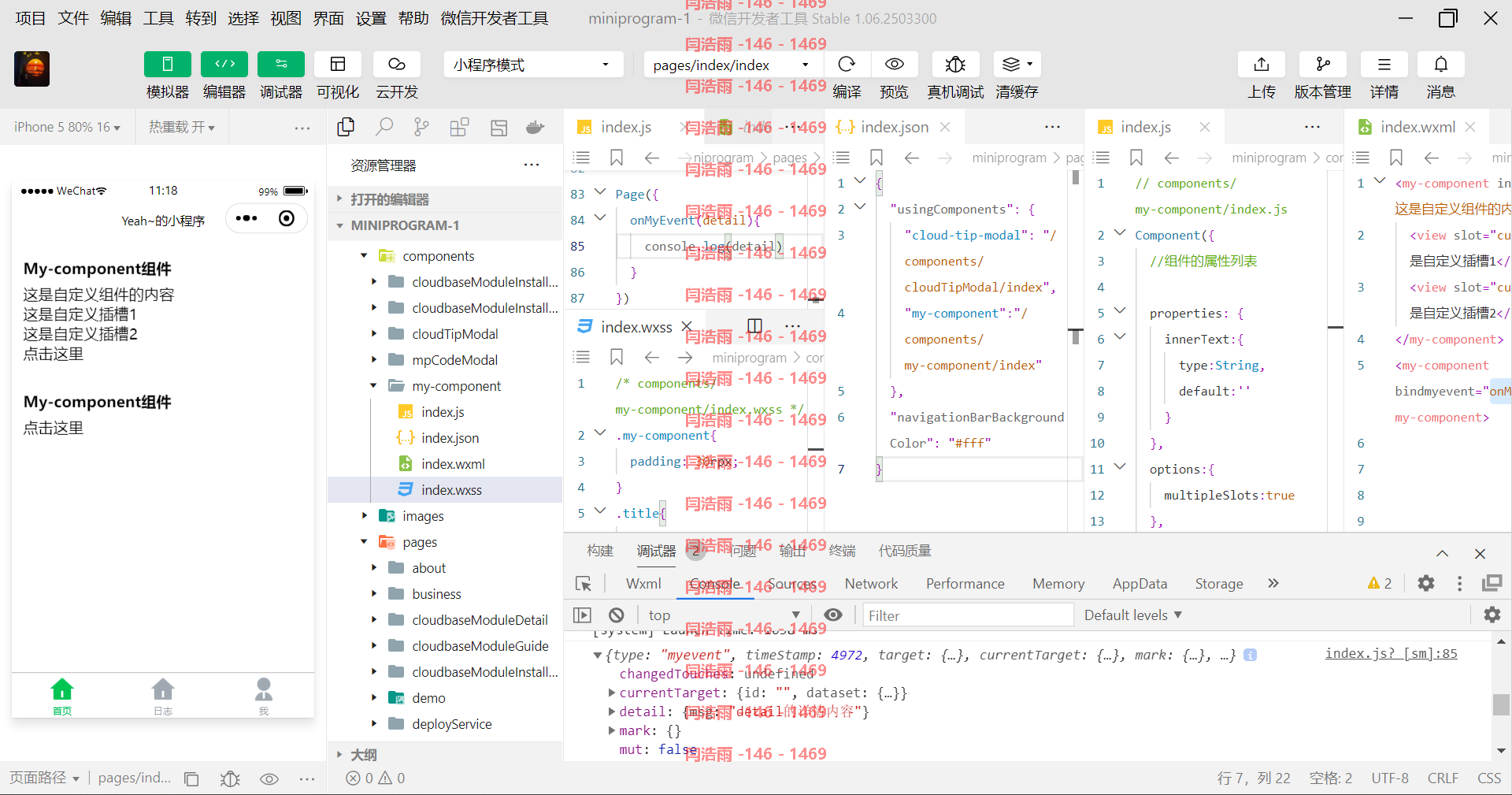Open the hot reload (热重载 开) dropdown
Viewport: 1512px width, 795px height.
coord(182,127)
